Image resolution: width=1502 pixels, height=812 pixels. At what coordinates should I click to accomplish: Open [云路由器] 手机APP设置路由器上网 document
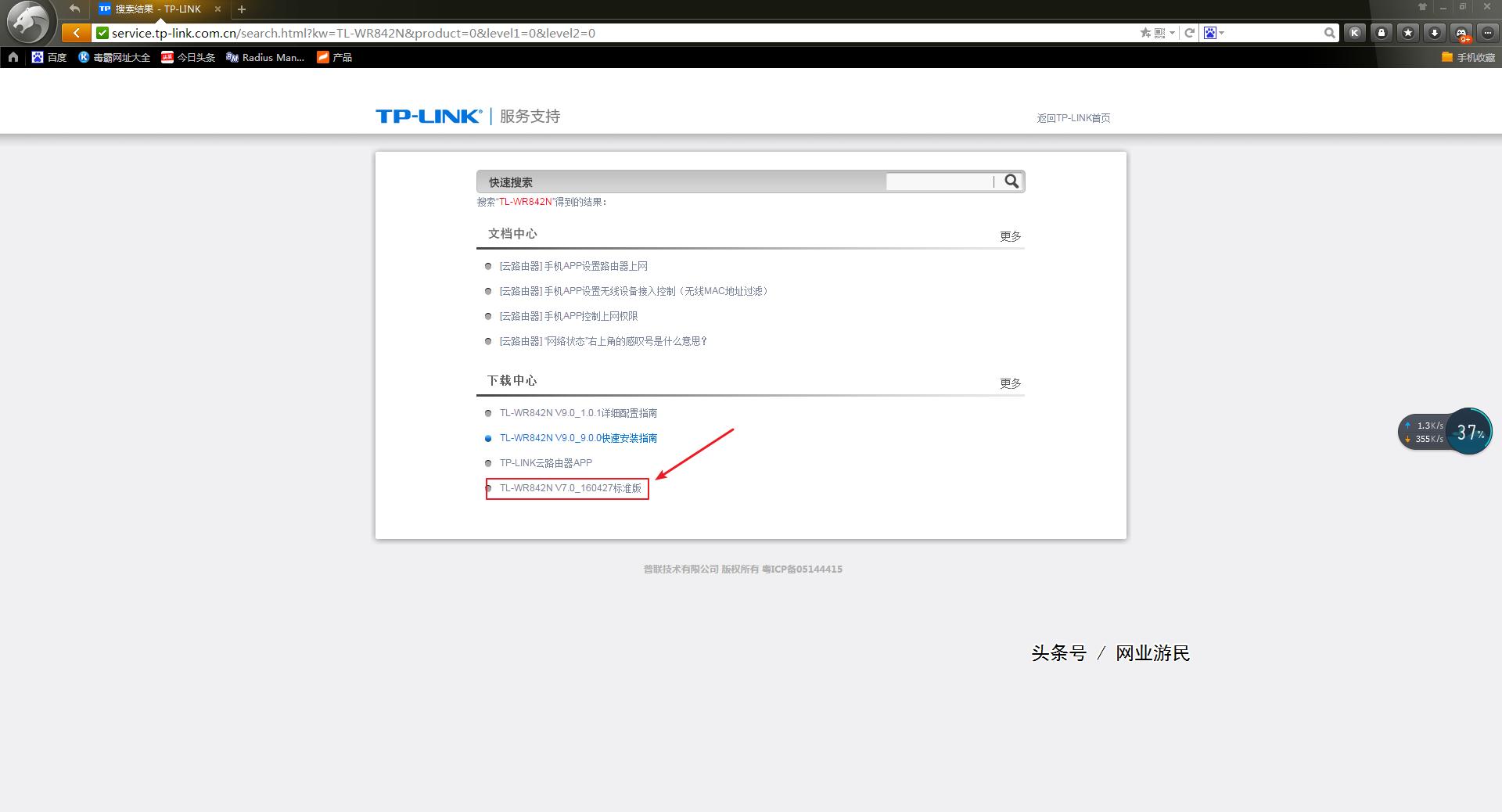(573, 266)
